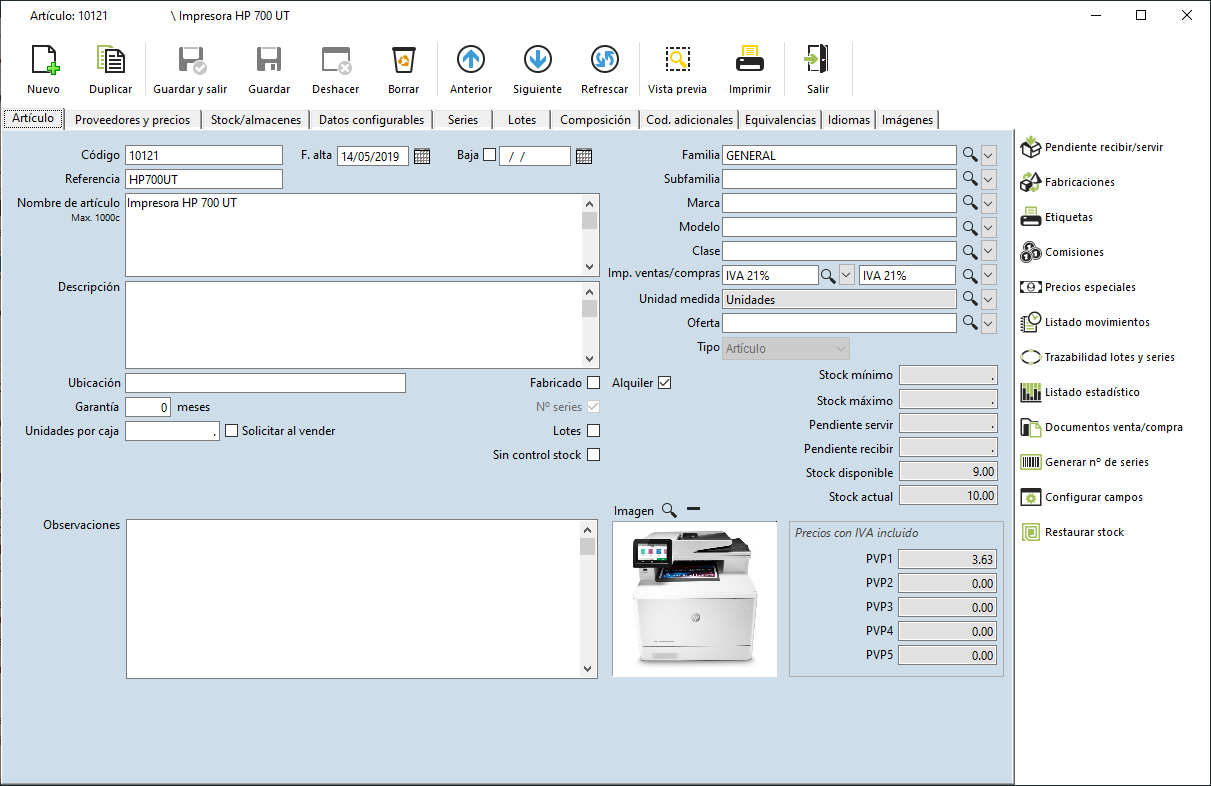Open Fabricaciones side option
The width and height of the screenshot is (1211, 786).
[1068, 182]
